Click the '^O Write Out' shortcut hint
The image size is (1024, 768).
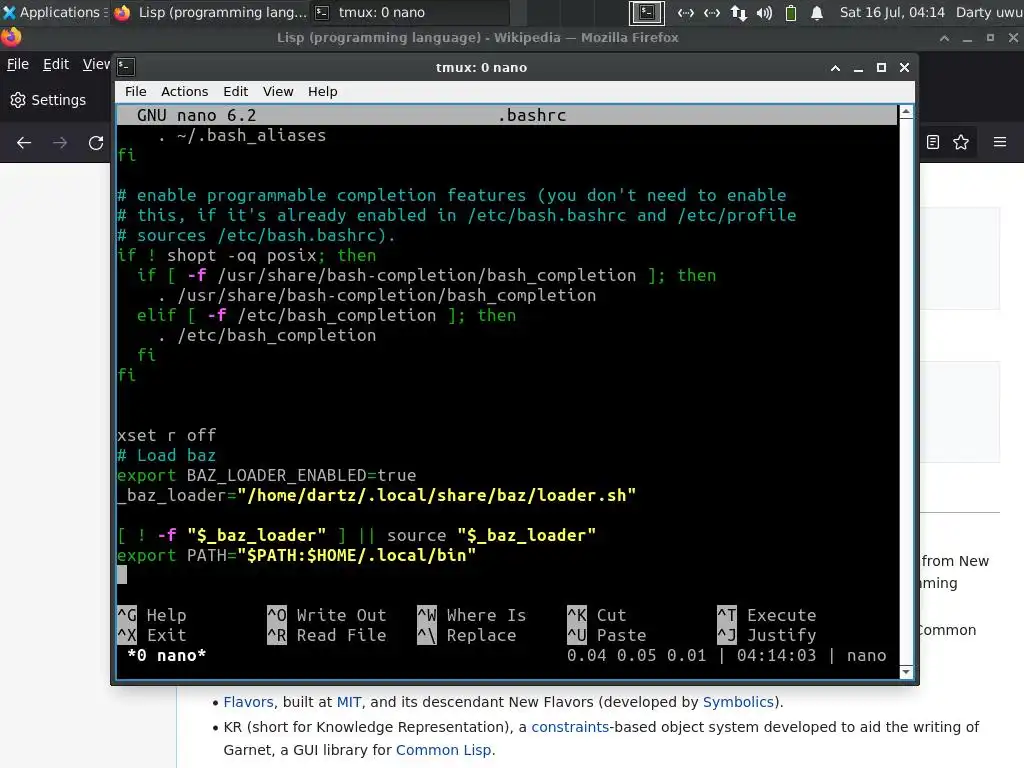coord(327,615)
